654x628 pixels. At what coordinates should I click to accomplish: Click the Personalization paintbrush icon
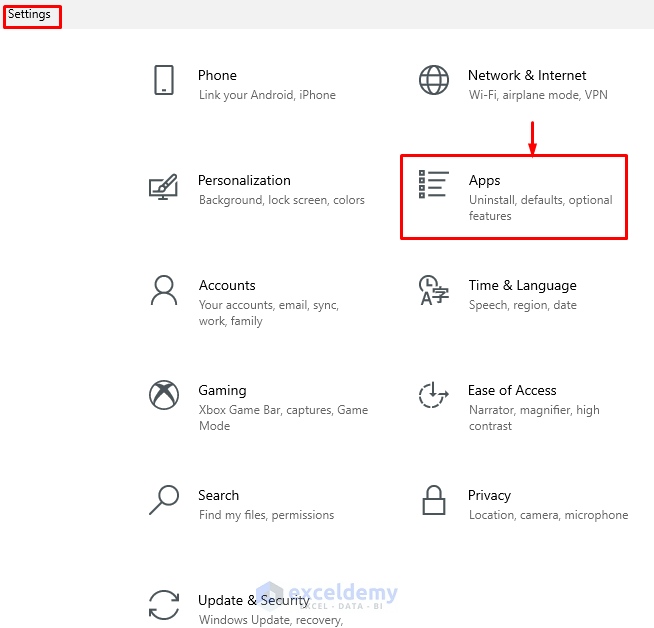(163, 186)
